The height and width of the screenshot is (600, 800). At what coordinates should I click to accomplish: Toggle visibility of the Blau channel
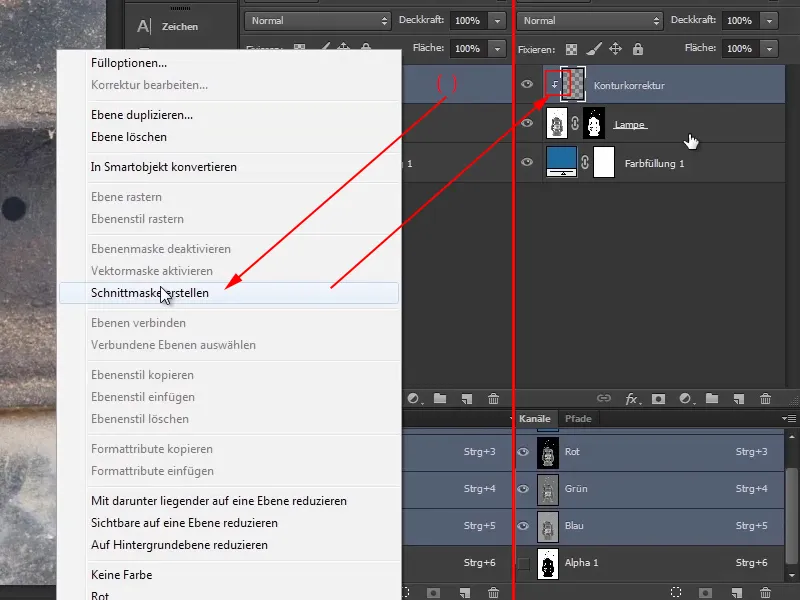(x=523, y=526)
